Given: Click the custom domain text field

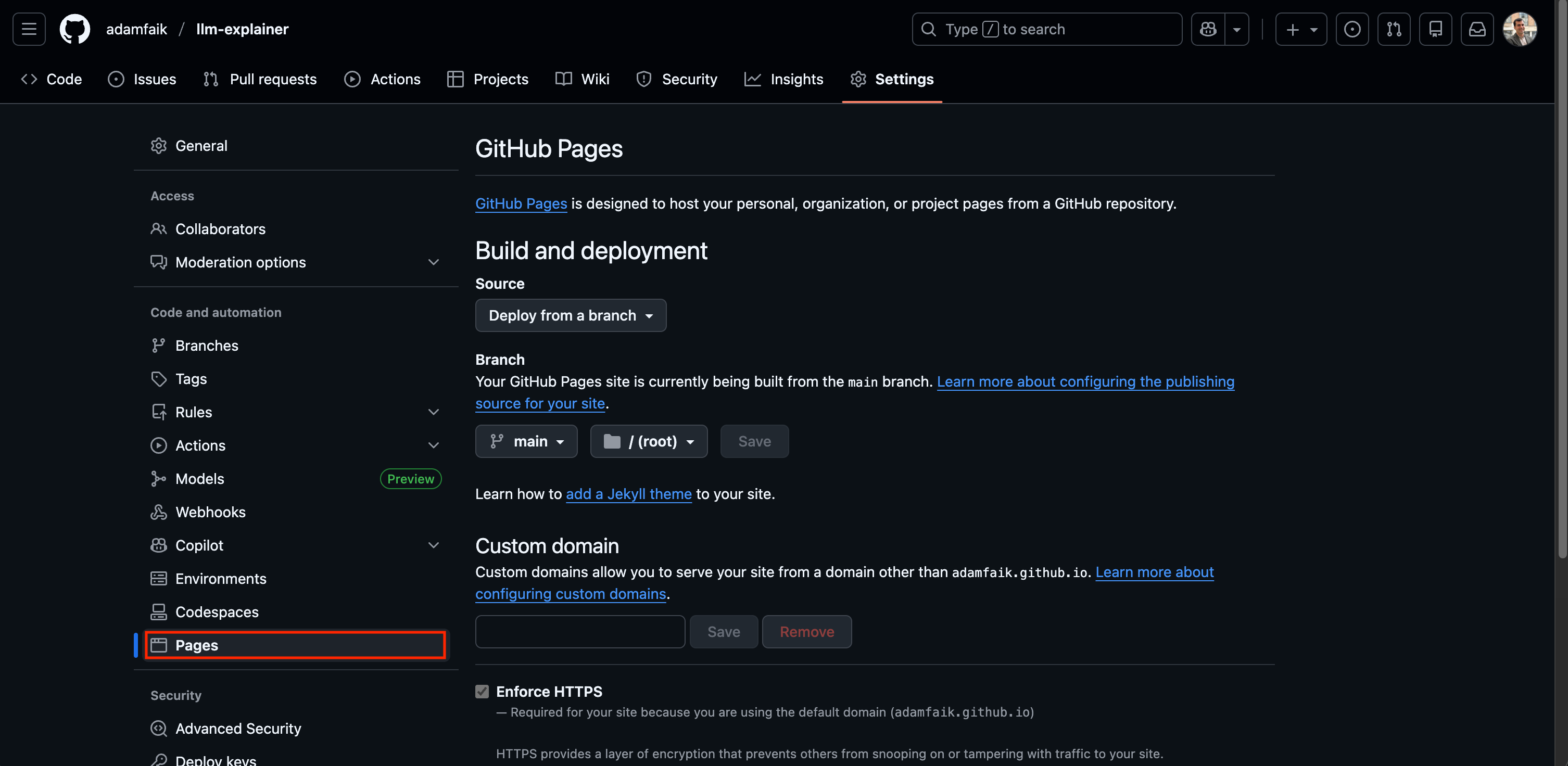Looking at the screenshot, I should (x=579, y=632).
